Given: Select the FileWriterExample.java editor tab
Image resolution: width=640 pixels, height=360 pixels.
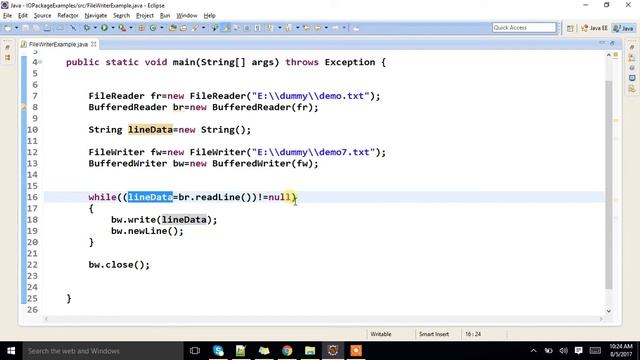Looking at the screenshot, I should click(x=58, y=44).
